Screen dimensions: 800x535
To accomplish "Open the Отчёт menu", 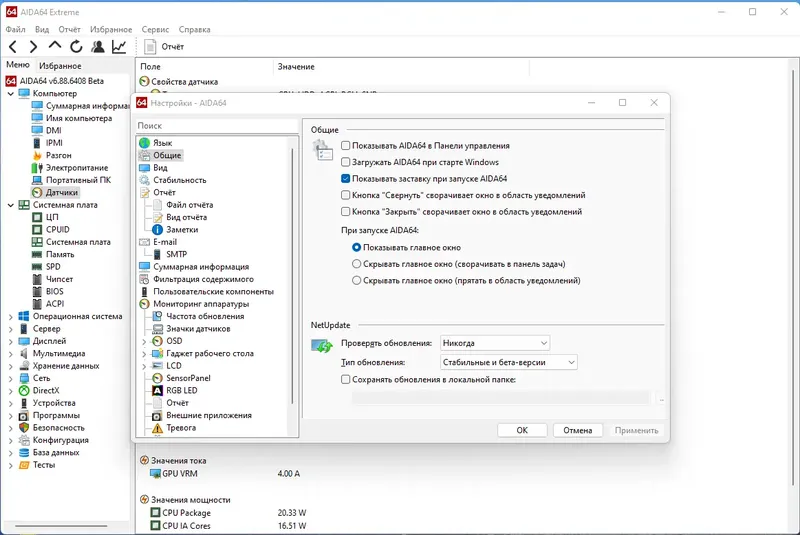I will pyautogui.click(x=69, y=30).
